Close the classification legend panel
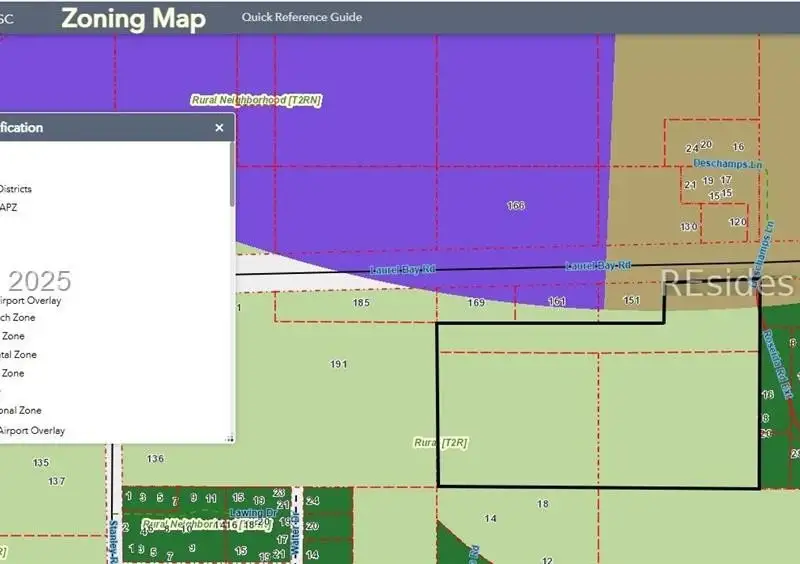 pos(219,128)
